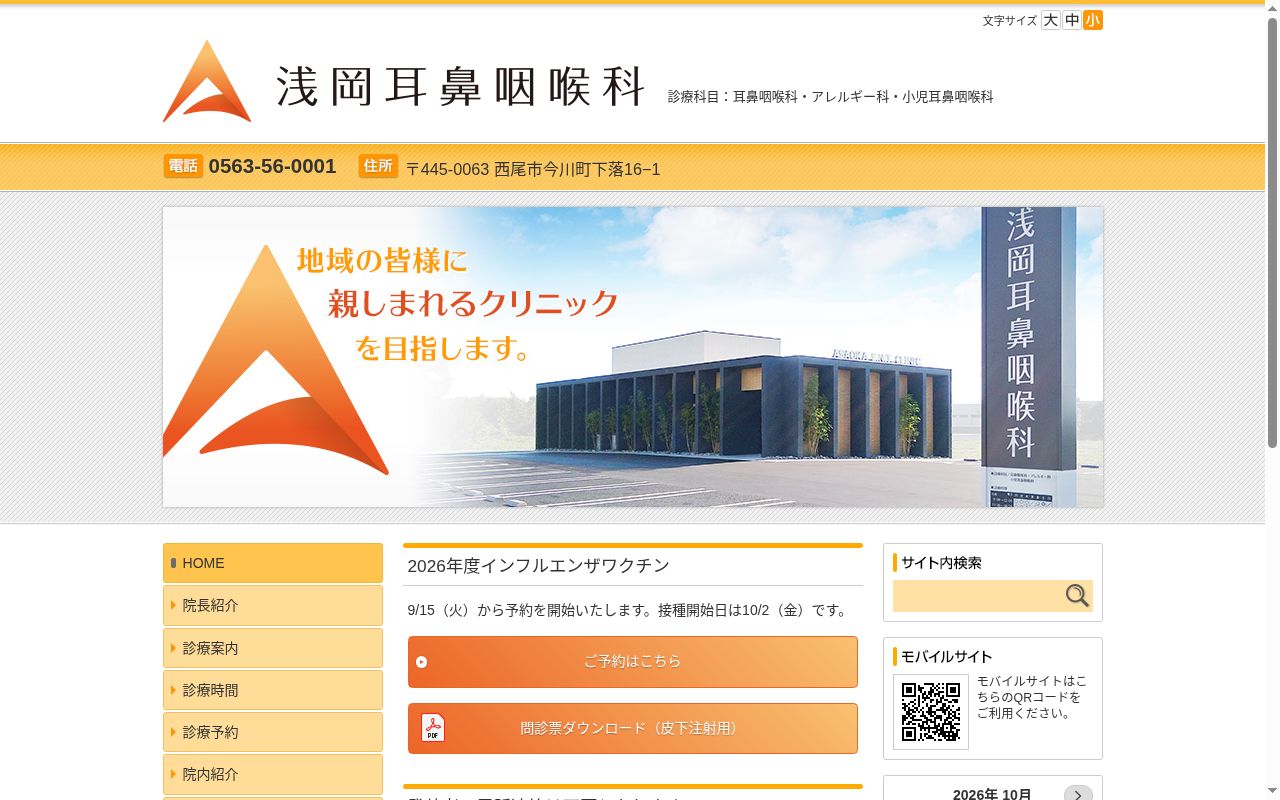1280x800 pixels.
Task: Click the mobile site QR code description
Action: [x=1032, y=697]
